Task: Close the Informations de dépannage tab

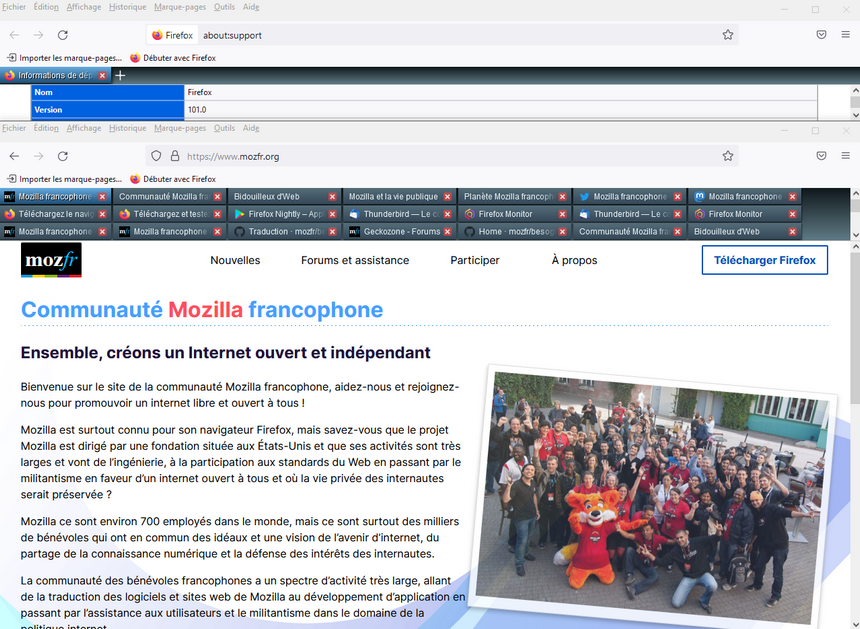Action: coord(102,76)
